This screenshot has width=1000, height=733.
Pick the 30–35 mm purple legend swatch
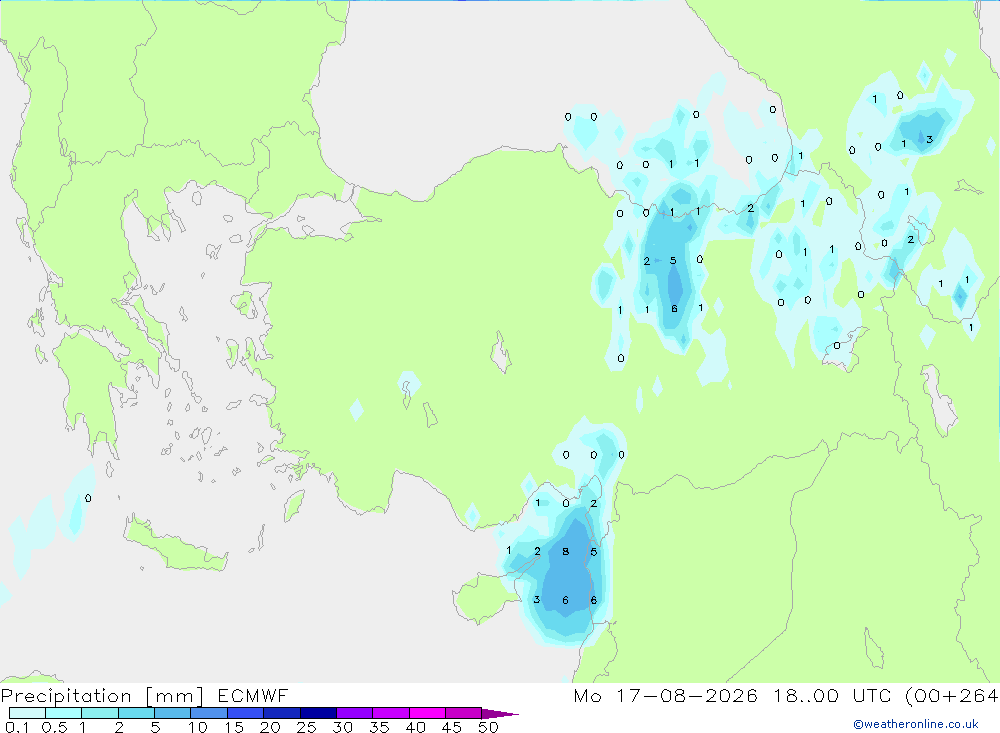click(x=355, y=713)
